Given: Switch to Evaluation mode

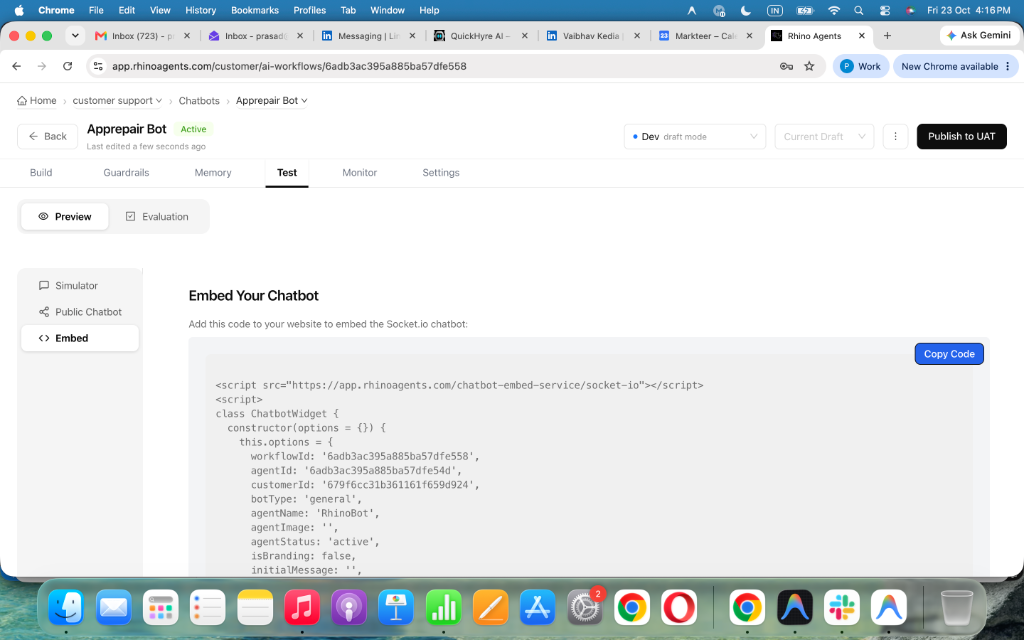Looking at the screenshot, I should [x=157, y=217].
